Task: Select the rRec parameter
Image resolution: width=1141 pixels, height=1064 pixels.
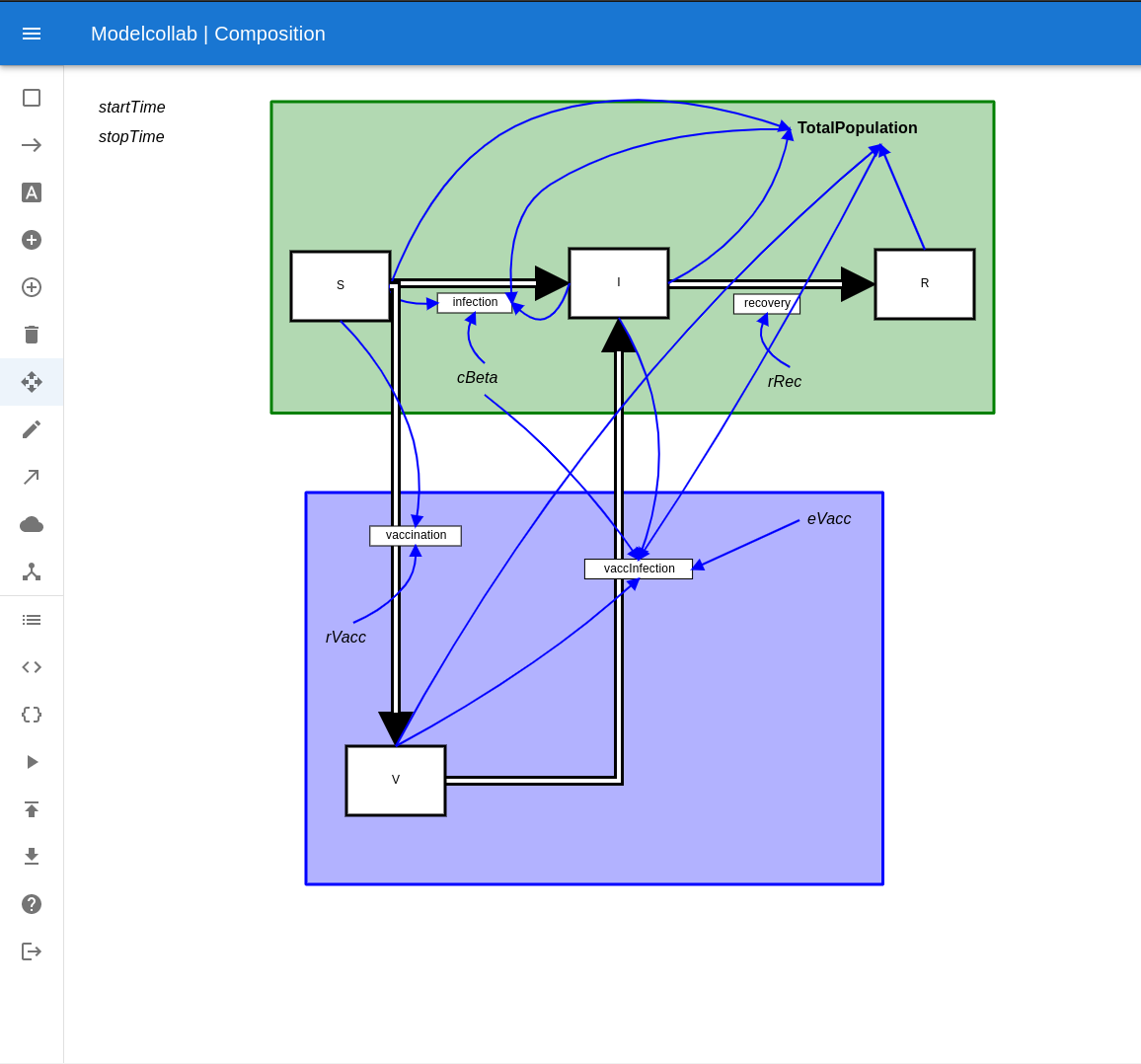Action: click(x=785, y=381)
